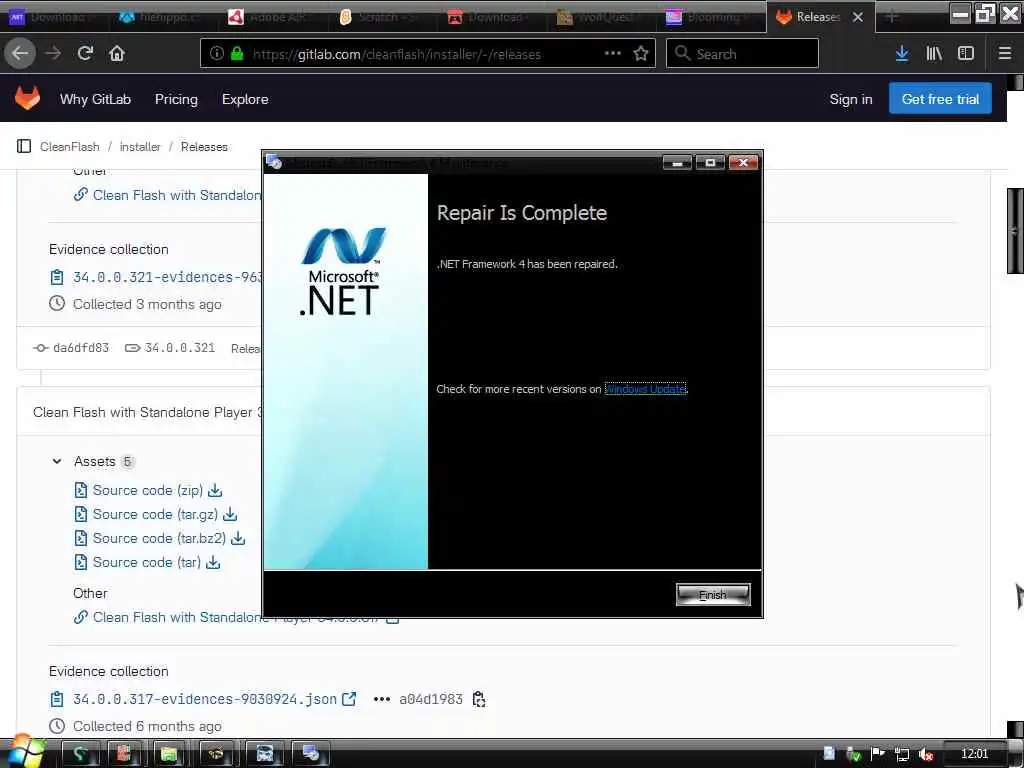Switch to the Adobe AIR tab

coord(273,17)
